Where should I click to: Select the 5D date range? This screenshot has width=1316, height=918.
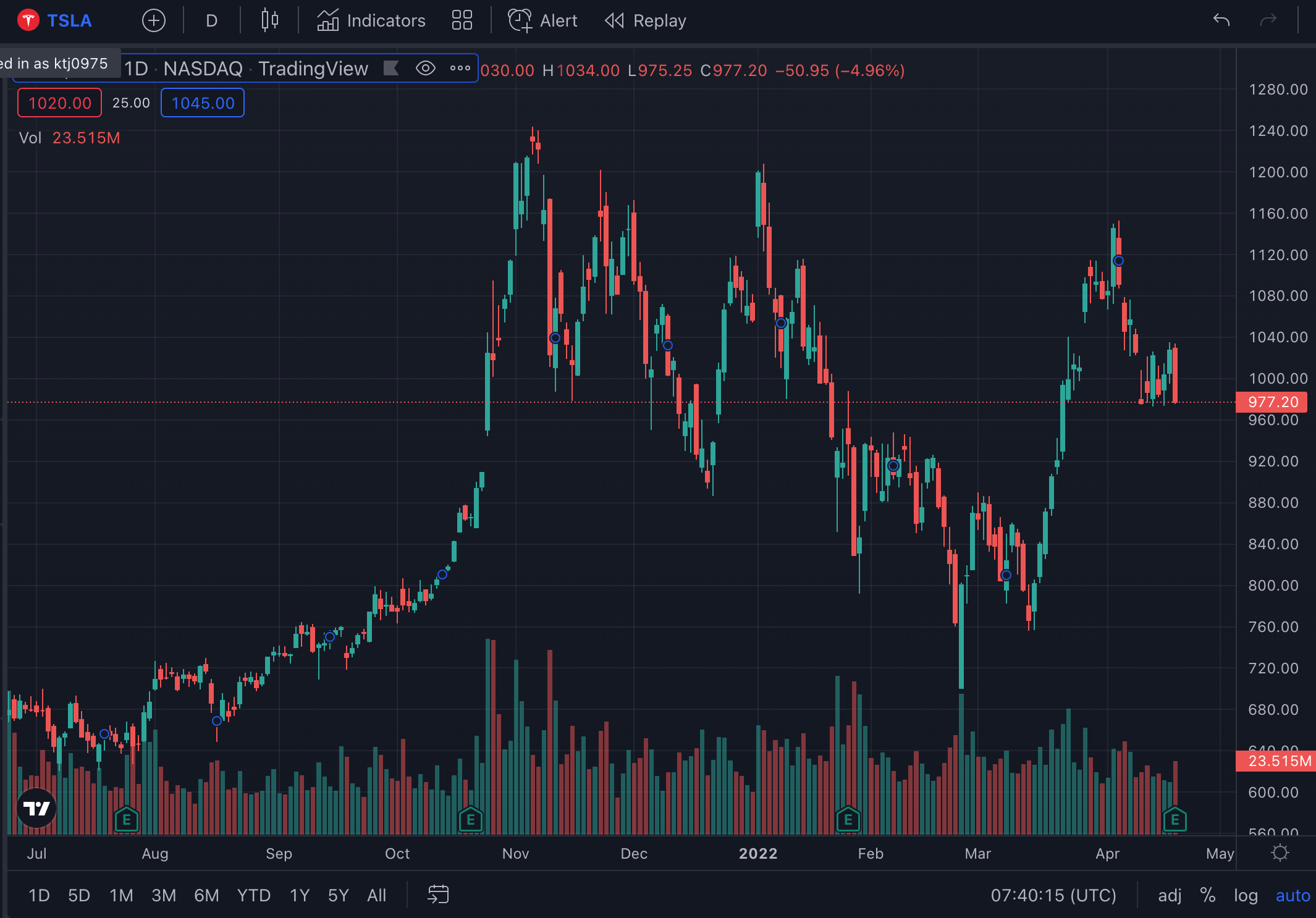click(x=79, y=895)
